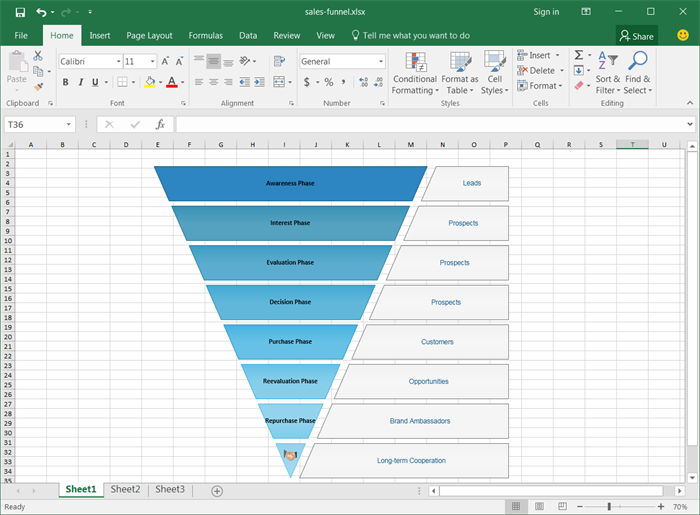Toggle italic formatting button
Viewport: 700px width, 515px height.
pyautogui.click(x=80, y=82)
